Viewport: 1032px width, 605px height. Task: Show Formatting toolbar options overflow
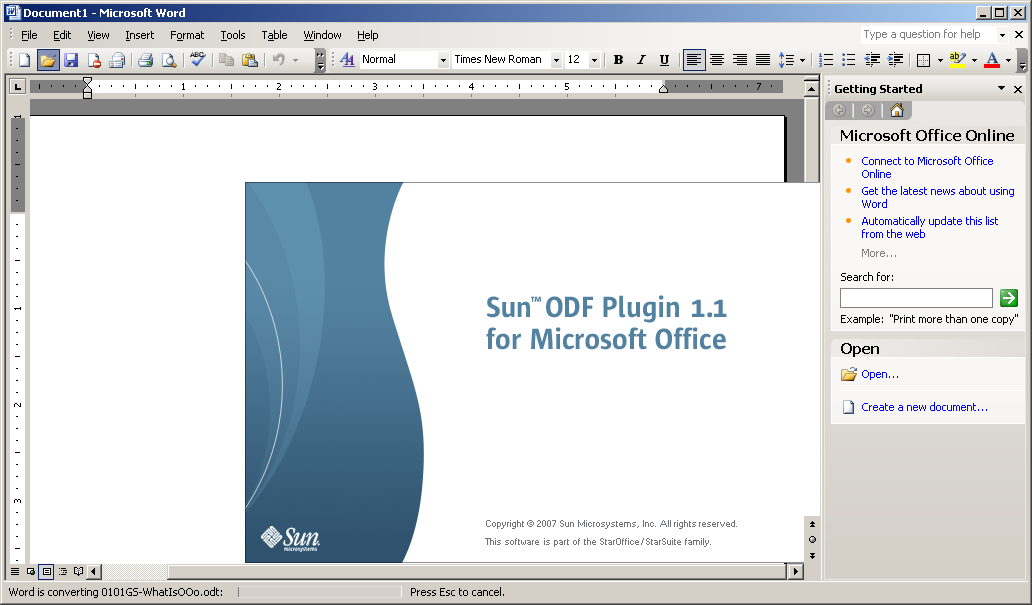pos(1022,61)
